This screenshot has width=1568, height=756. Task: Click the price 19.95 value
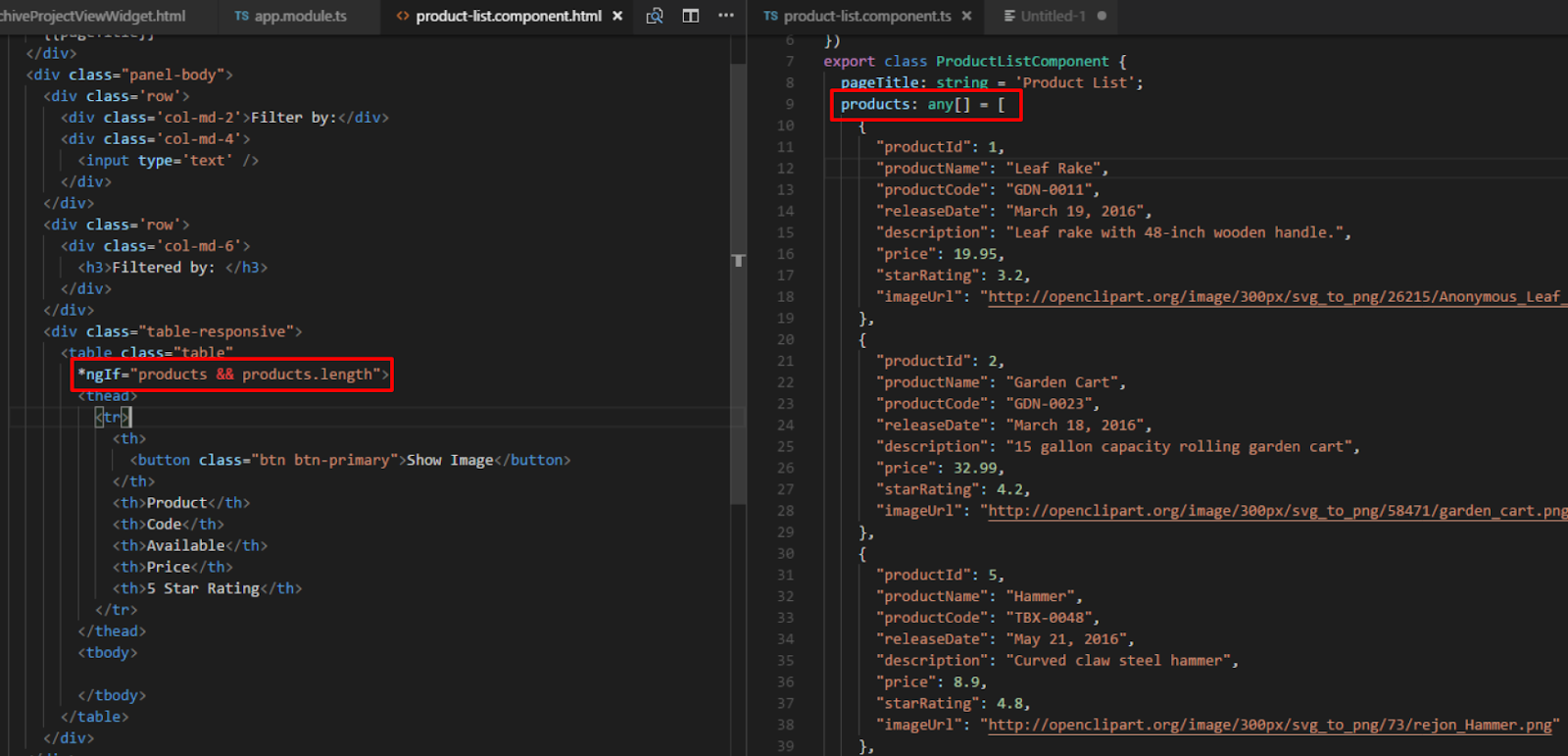coord(975,254)
